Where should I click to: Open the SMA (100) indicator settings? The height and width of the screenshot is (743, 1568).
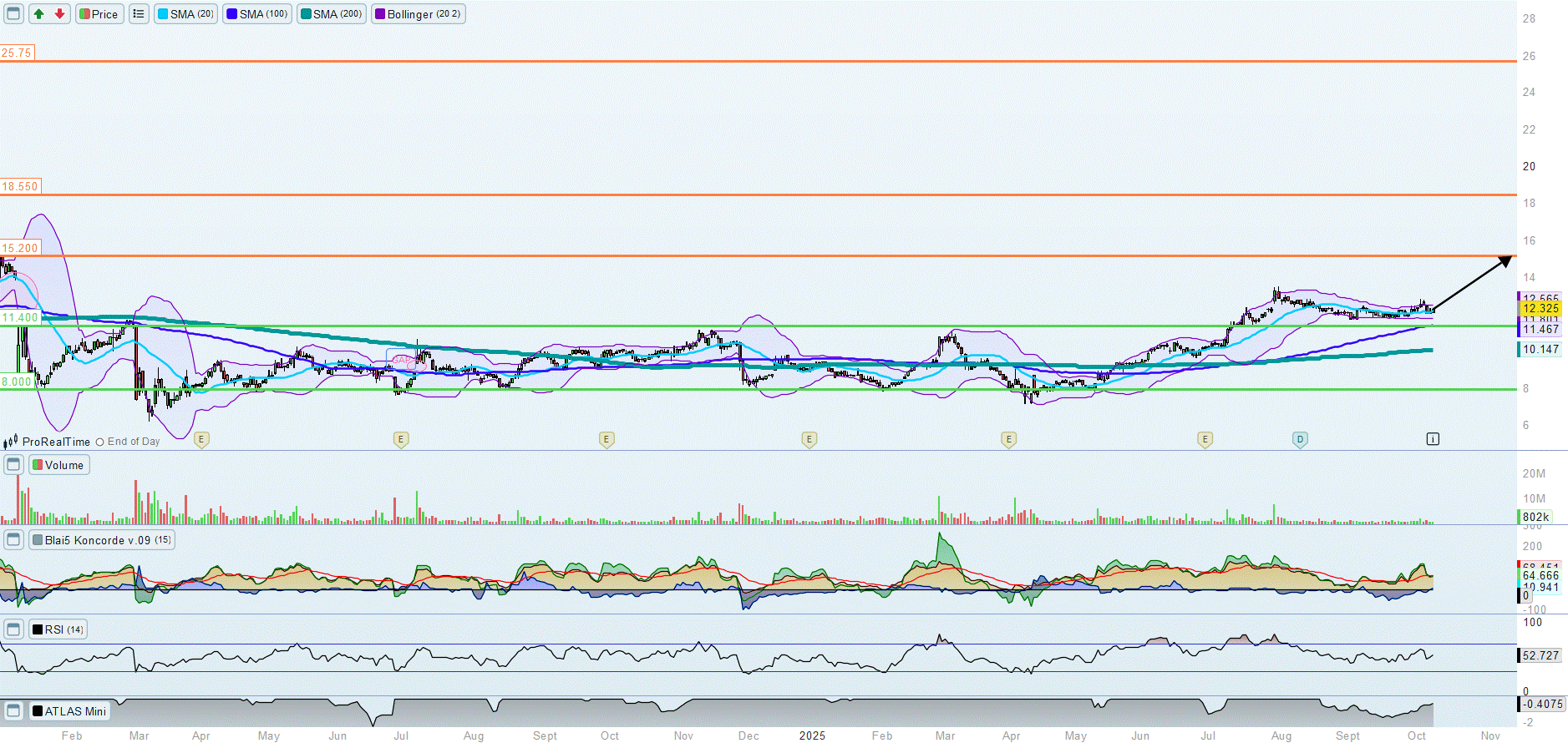point(257,14)
